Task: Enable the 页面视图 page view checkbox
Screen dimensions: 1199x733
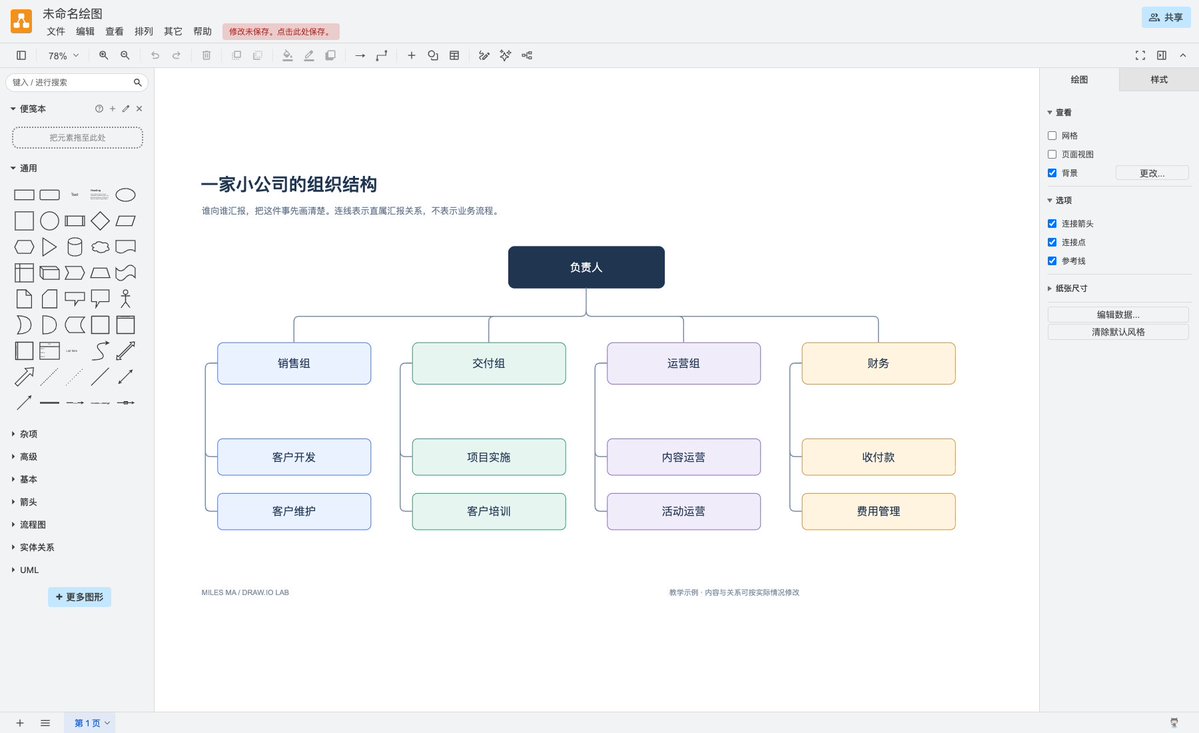Action: pos(1052,154)
